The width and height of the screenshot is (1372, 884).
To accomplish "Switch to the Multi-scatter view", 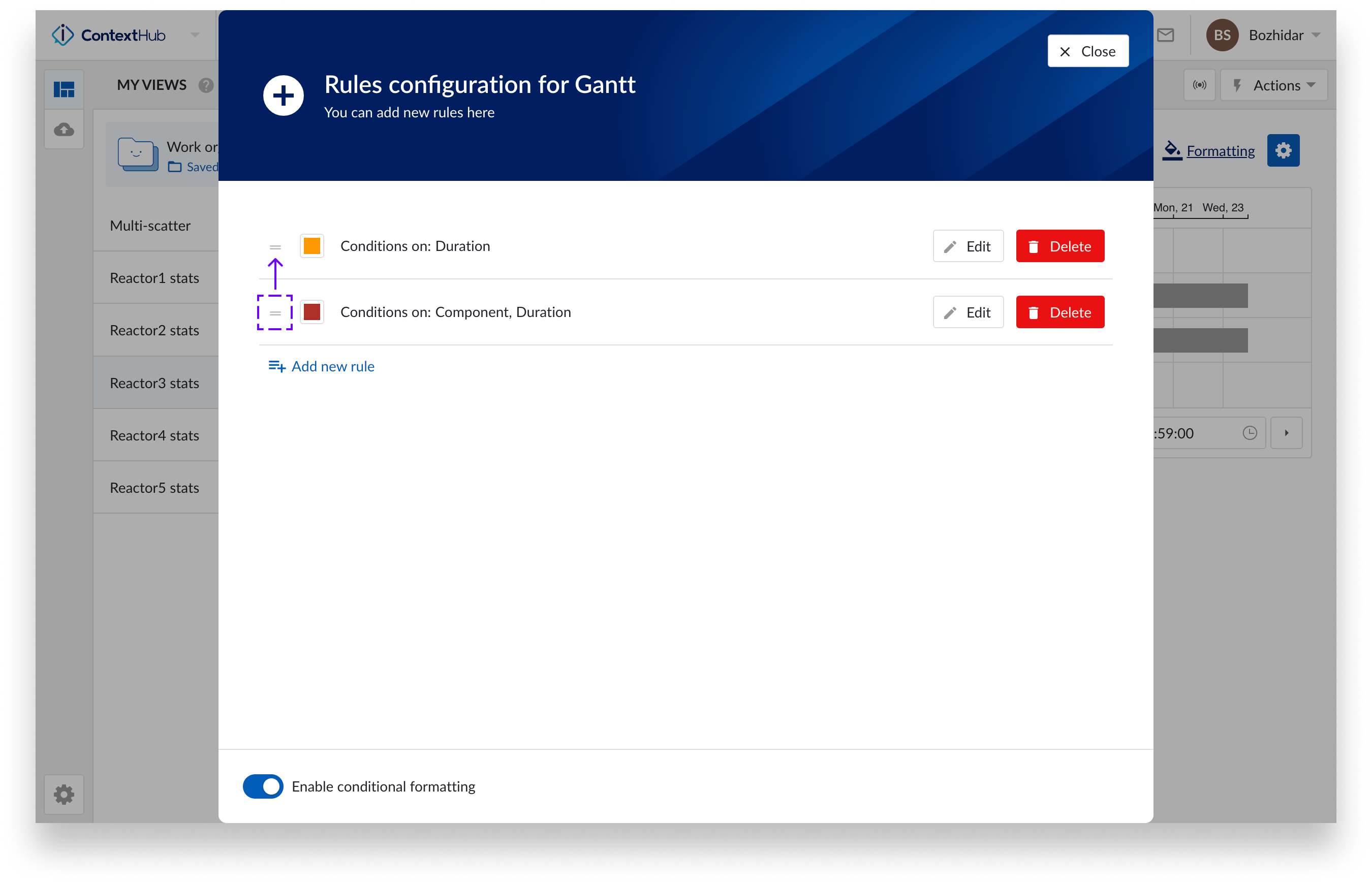I will (150, 226).
